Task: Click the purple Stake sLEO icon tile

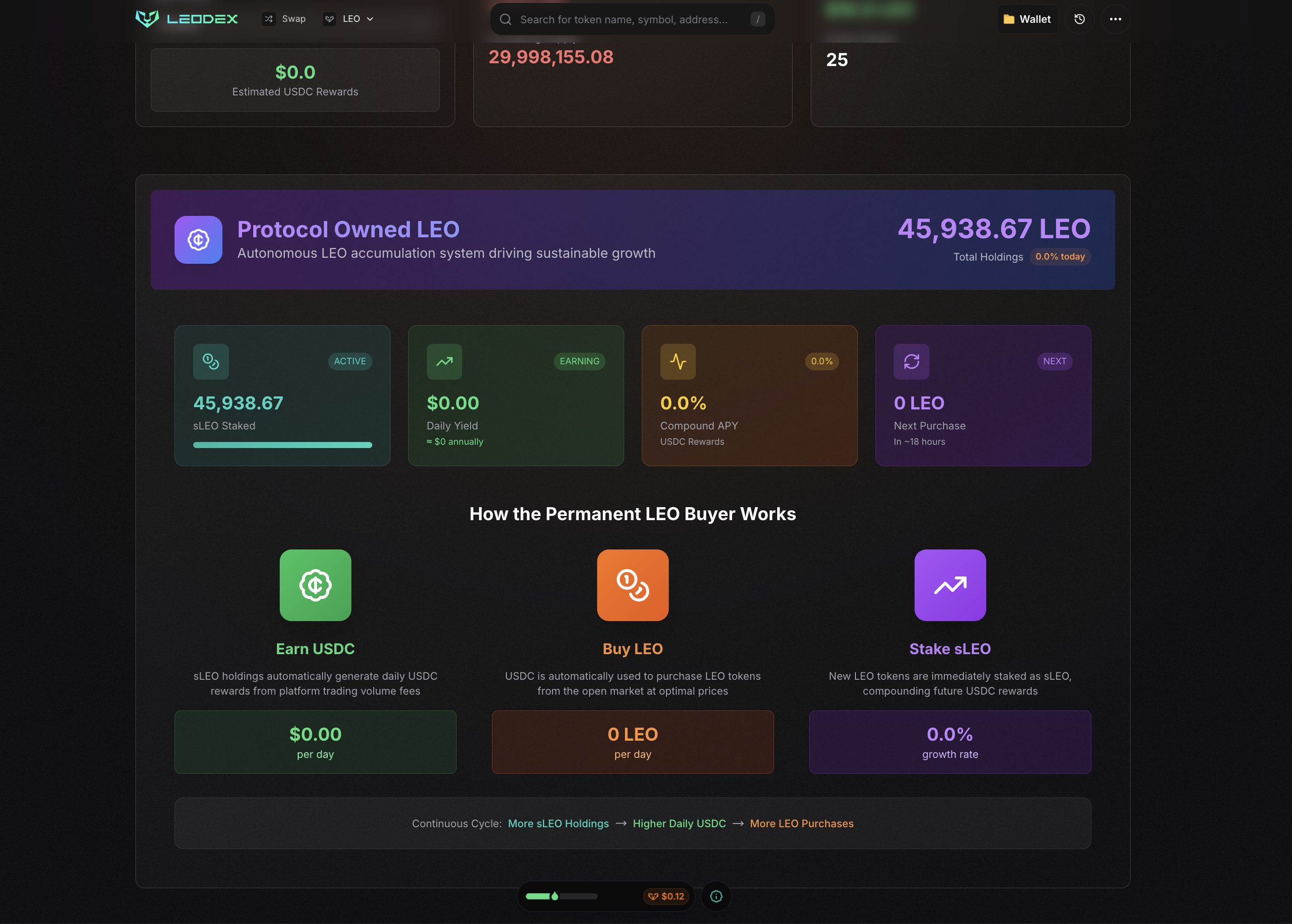Action: pyautogui.click(x=950, y=585)
